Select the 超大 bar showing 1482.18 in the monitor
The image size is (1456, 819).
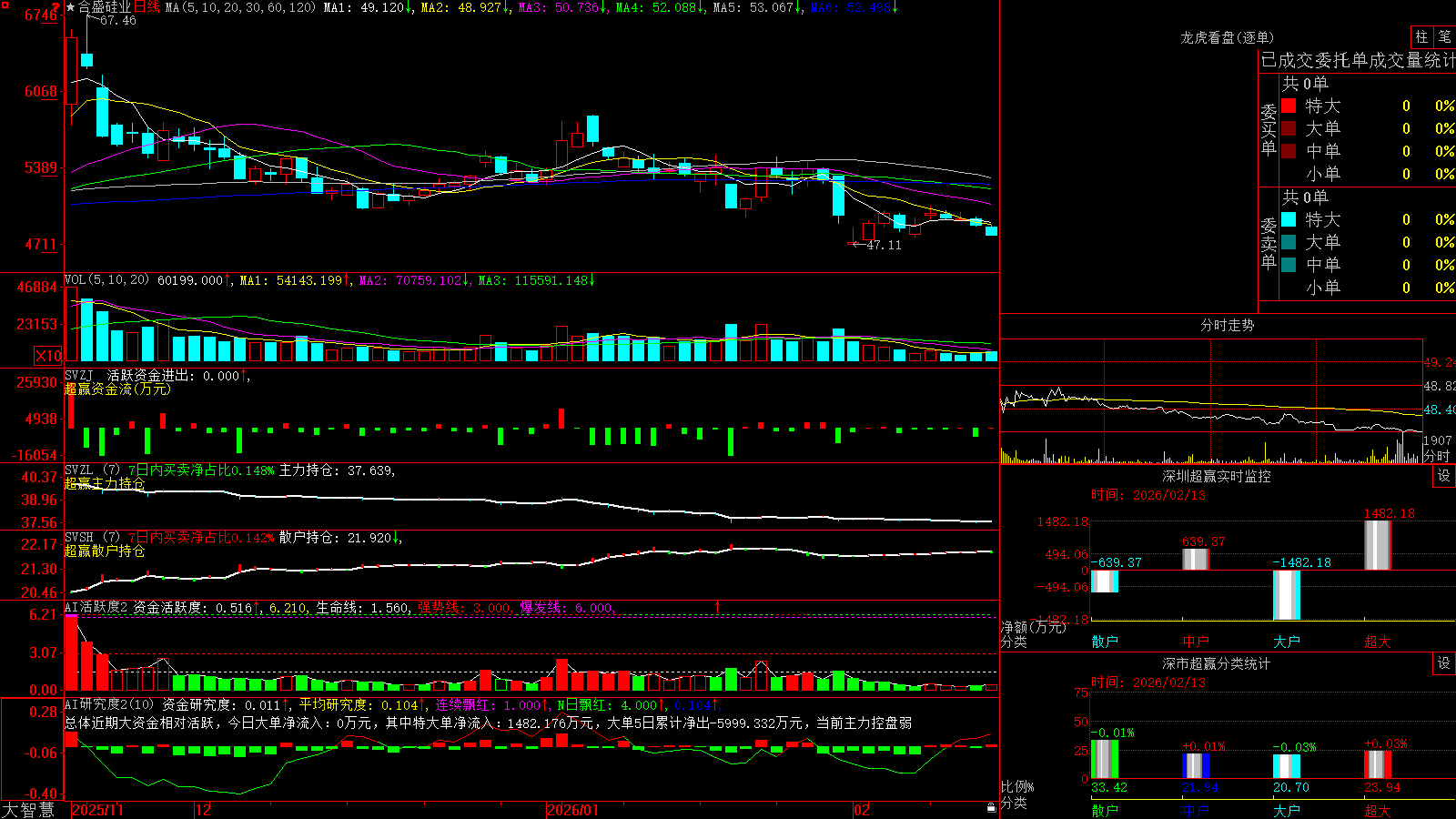[x=1378, y=545]
